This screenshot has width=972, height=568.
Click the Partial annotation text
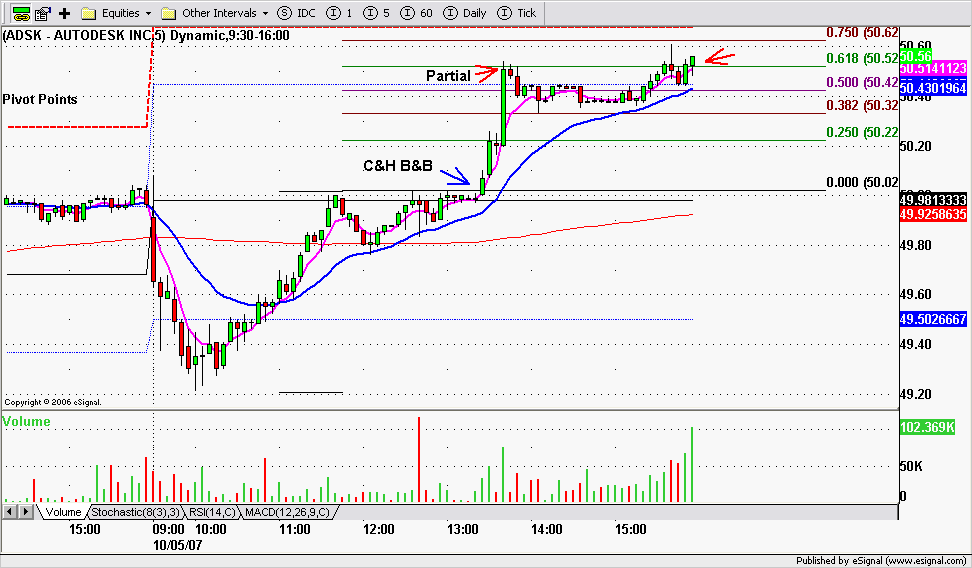tap(448, 76)
